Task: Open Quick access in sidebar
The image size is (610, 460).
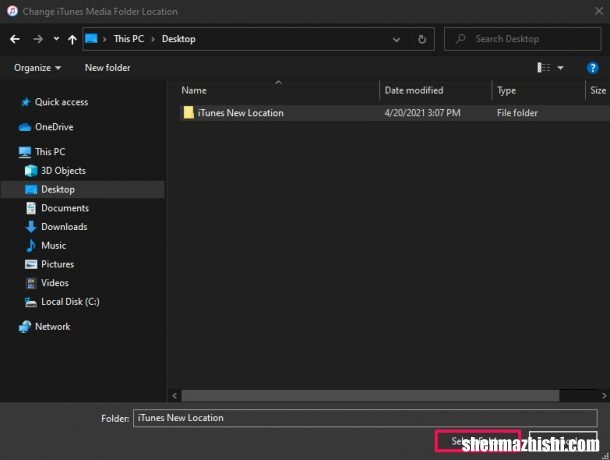Action: click(54, 102)
